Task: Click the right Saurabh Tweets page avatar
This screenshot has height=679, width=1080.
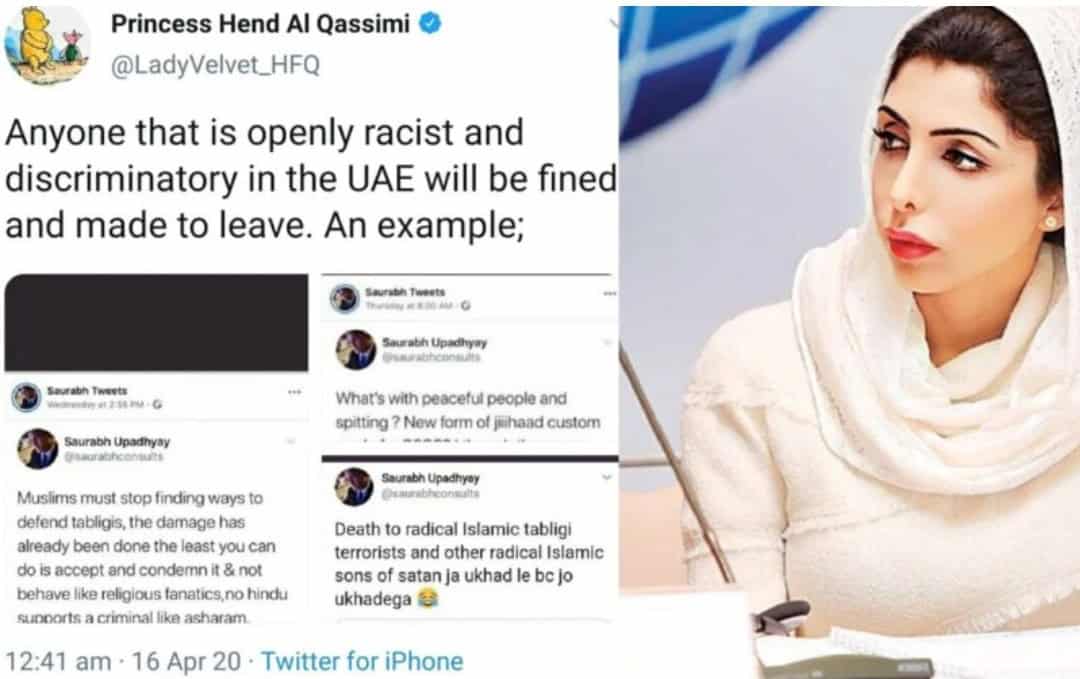Action: point(344,298)
